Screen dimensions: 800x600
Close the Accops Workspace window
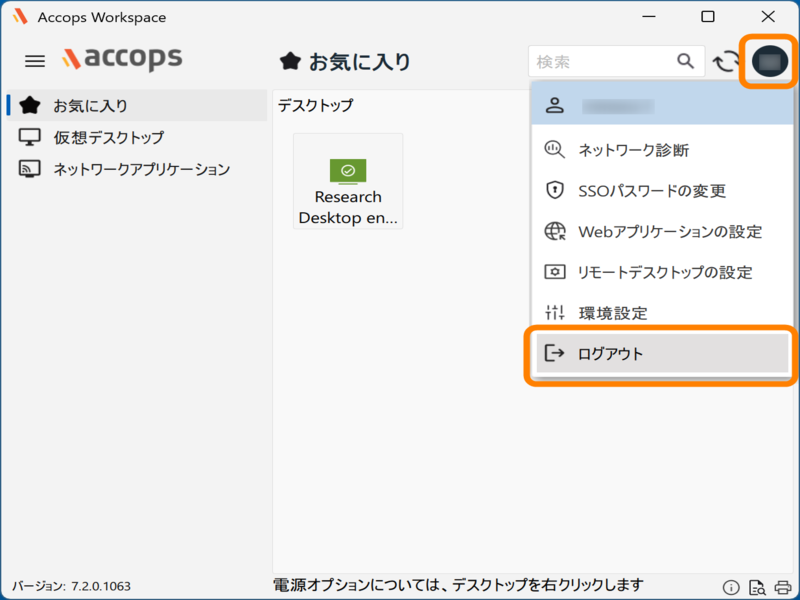[768, 17]
